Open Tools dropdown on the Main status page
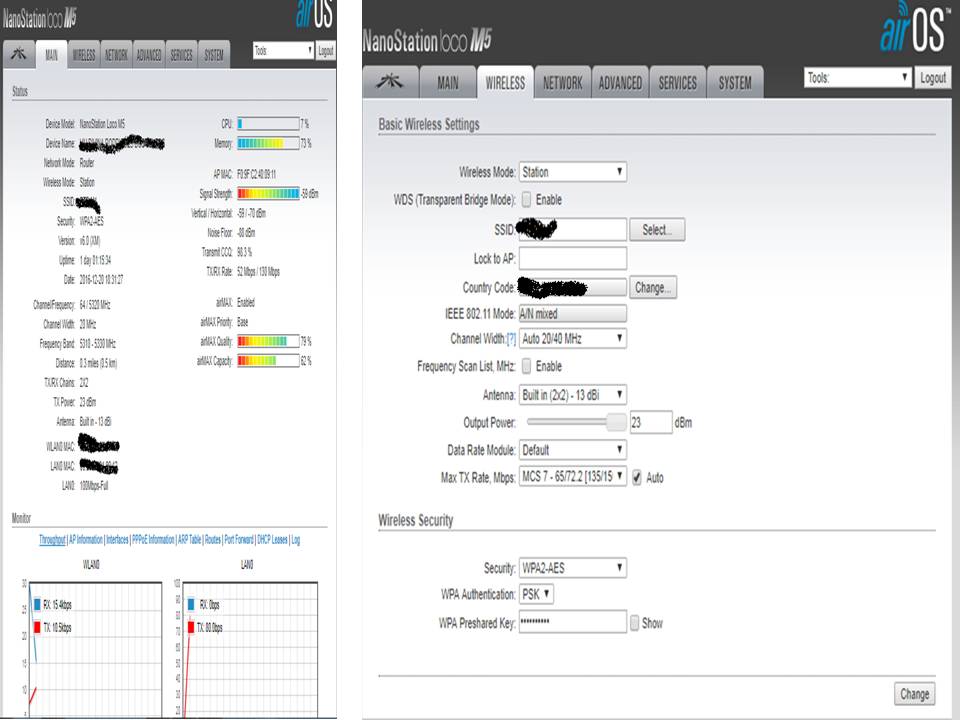This screenshot has width=960, height=720. click(x=283, y=50)
